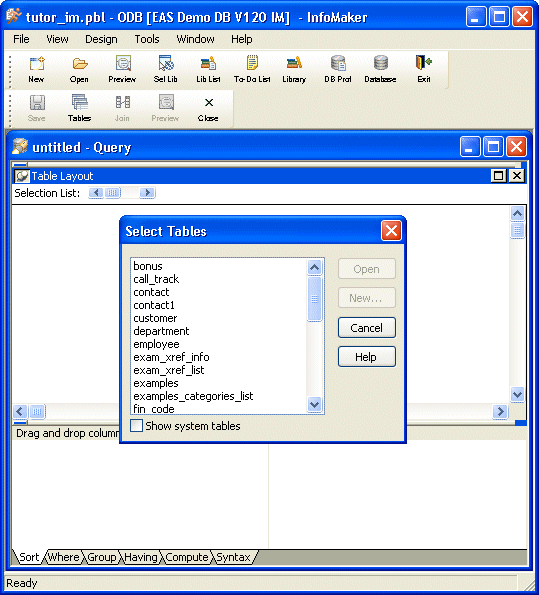Click Selection List left scroll arrow

pyautogui.click(x=96, y=192)
